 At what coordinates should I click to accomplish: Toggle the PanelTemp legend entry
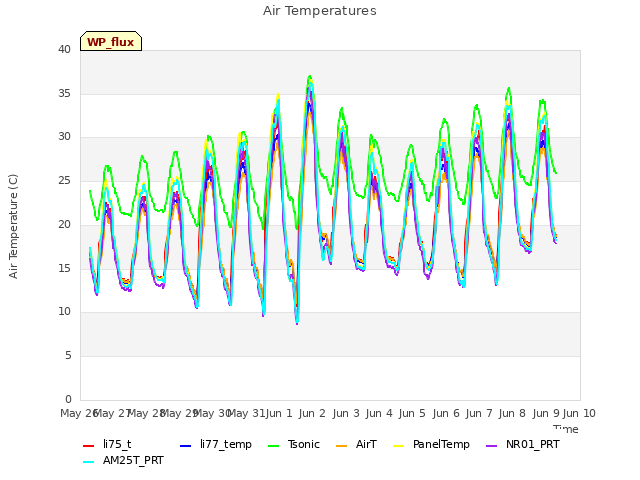(x=431, y=444)
